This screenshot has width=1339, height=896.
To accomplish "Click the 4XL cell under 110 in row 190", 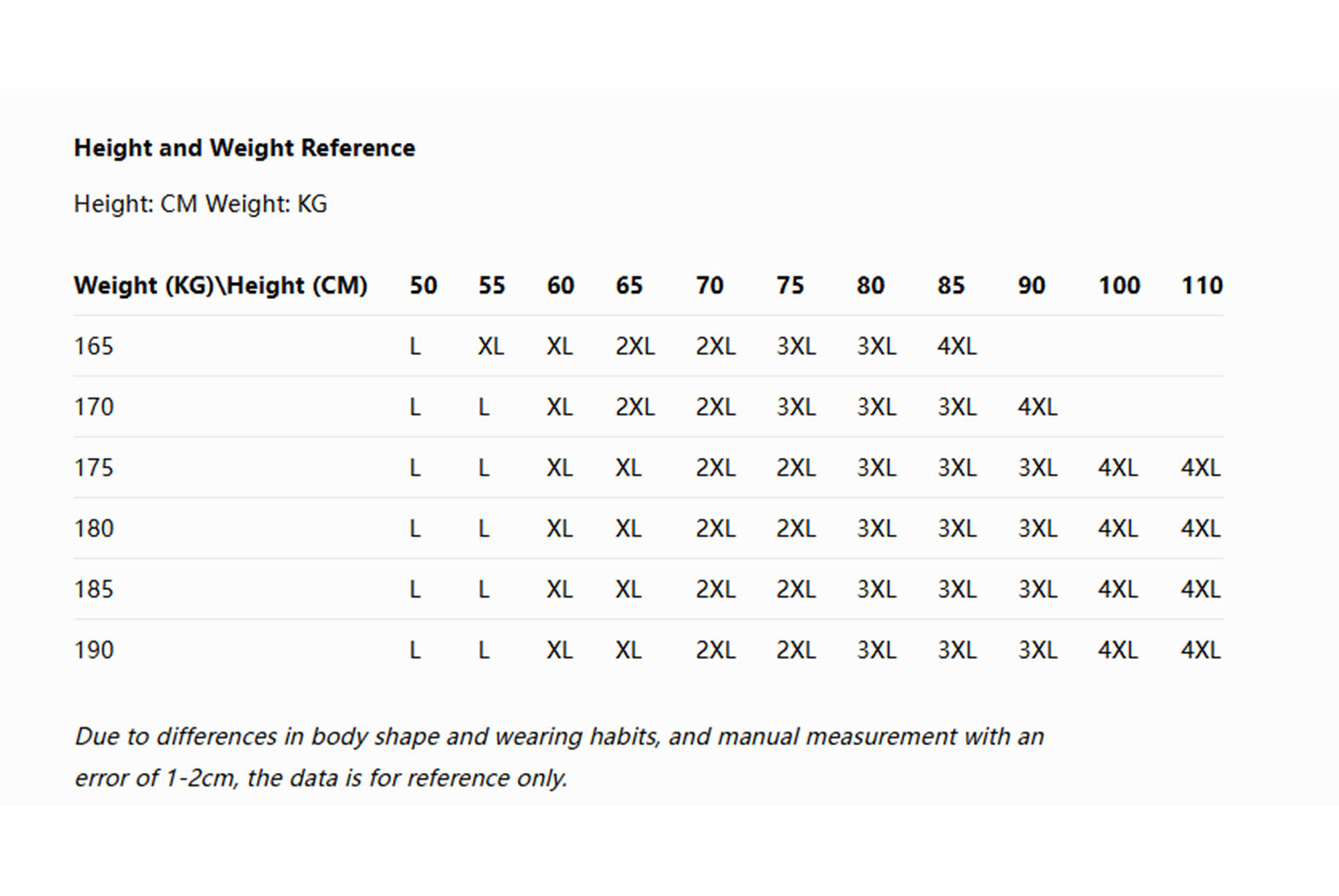I will (x=1201, y=650).
